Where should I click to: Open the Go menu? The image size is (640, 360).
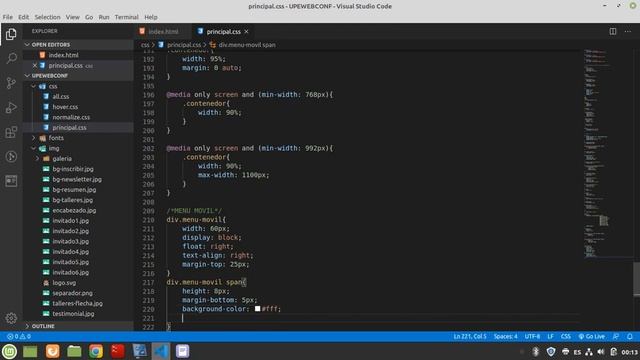tap(89, 17)
